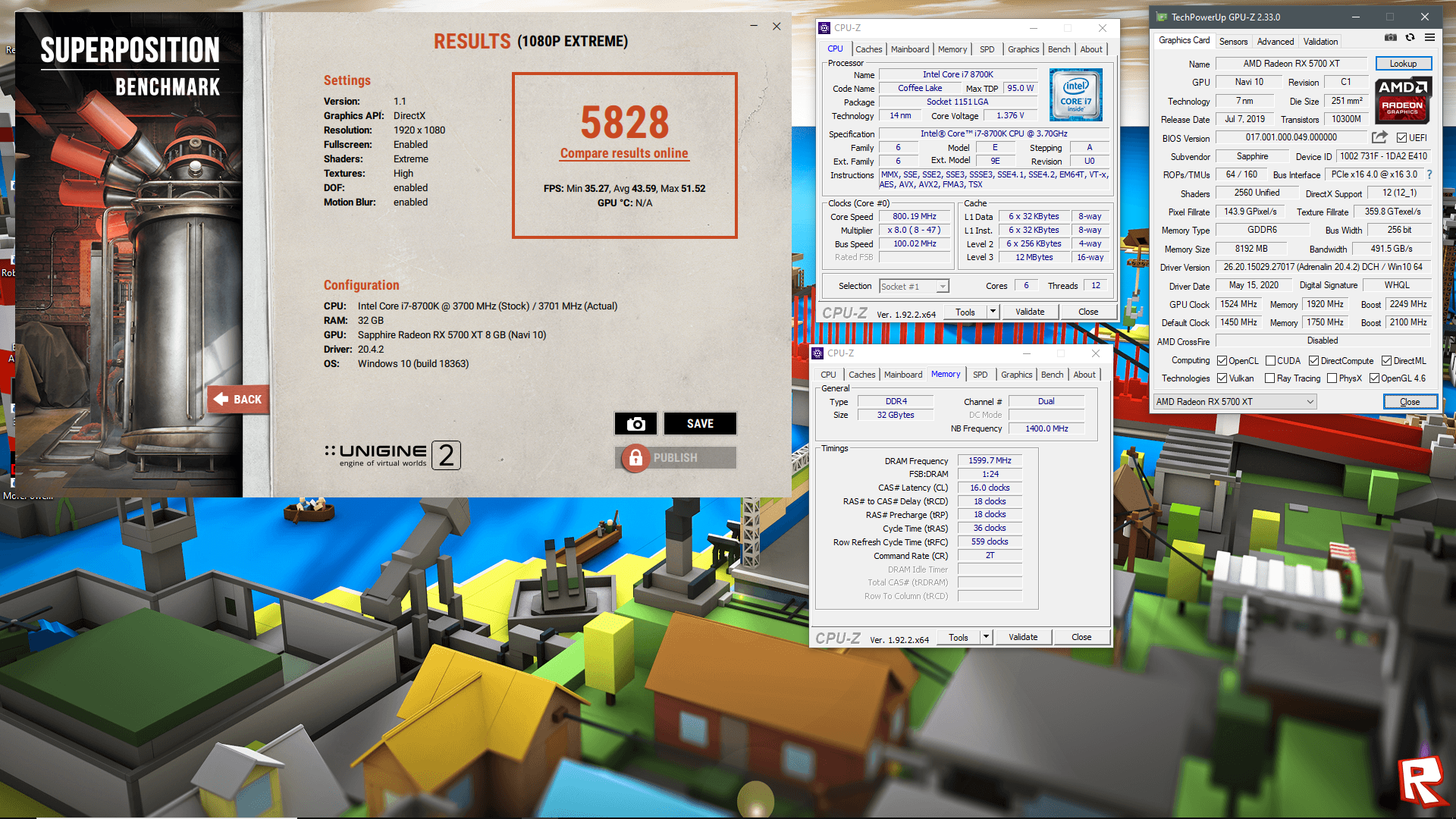Minimize the GPU-Z window
This screenshot has height=819, width=1456.
[1355, 17]
